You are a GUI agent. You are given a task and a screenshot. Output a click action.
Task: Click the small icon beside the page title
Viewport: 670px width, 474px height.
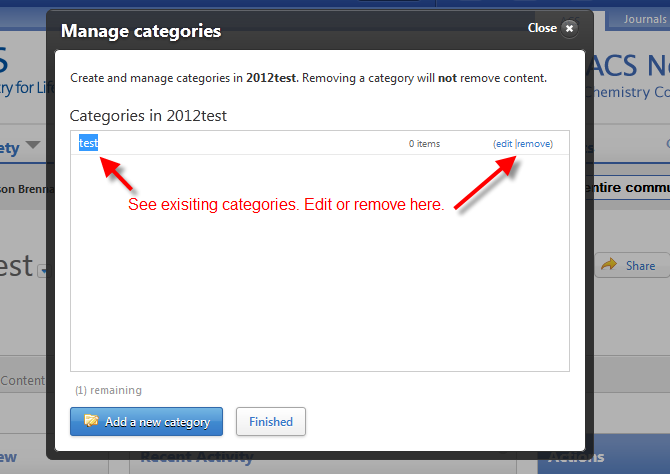pos(41,270)
